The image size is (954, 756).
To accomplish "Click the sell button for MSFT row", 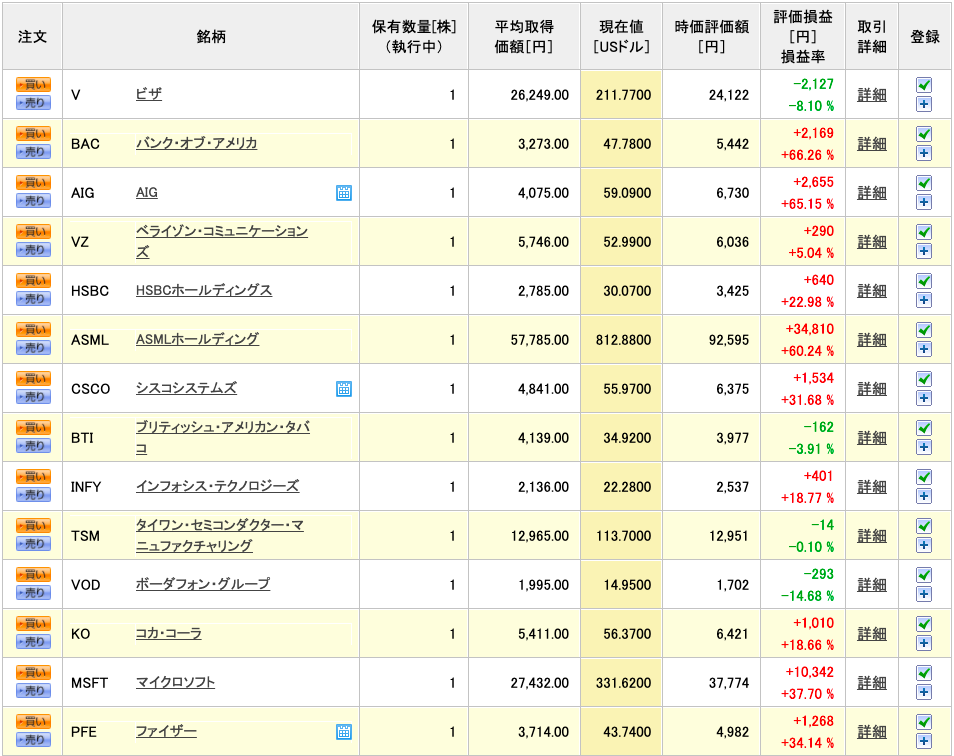I will (x=33, y=691).
